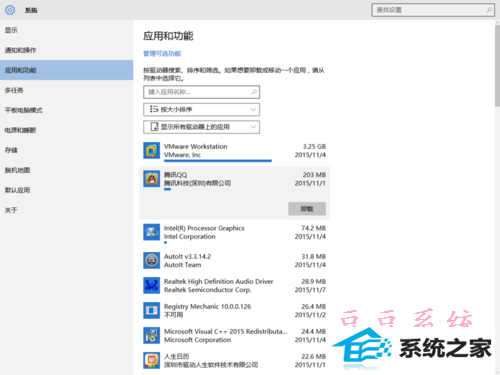Open the 显示所有驱动器上的应用 drive filter dropdown
This screenshot has width=500, height=375.
point(201,127)
